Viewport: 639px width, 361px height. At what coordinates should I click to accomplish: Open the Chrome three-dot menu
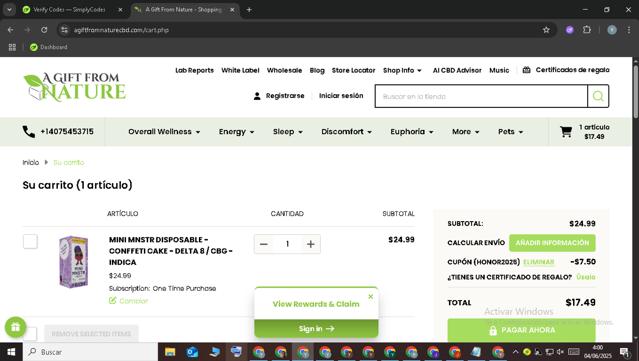(x=629, y=30)
